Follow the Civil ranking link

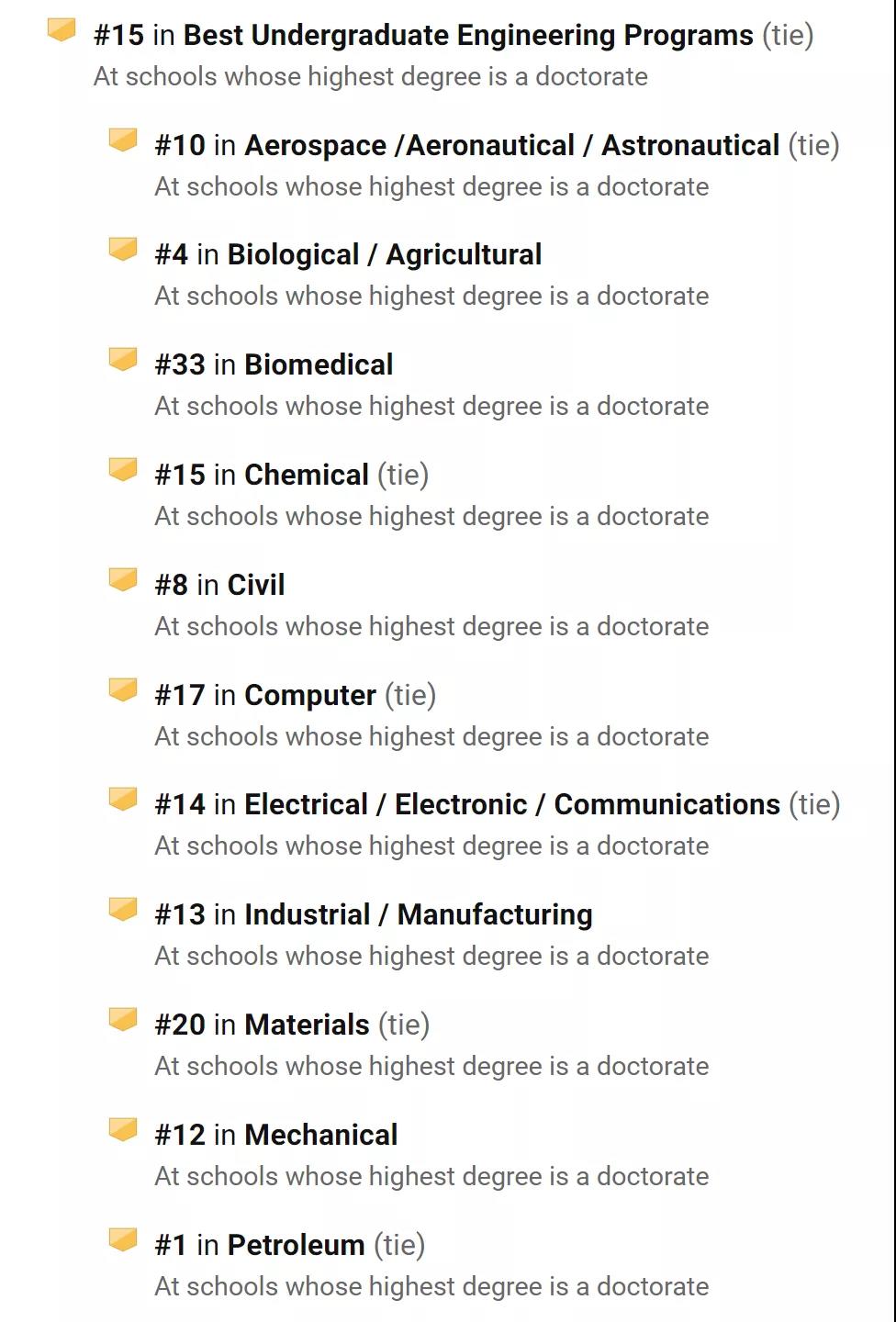point(256,585)
